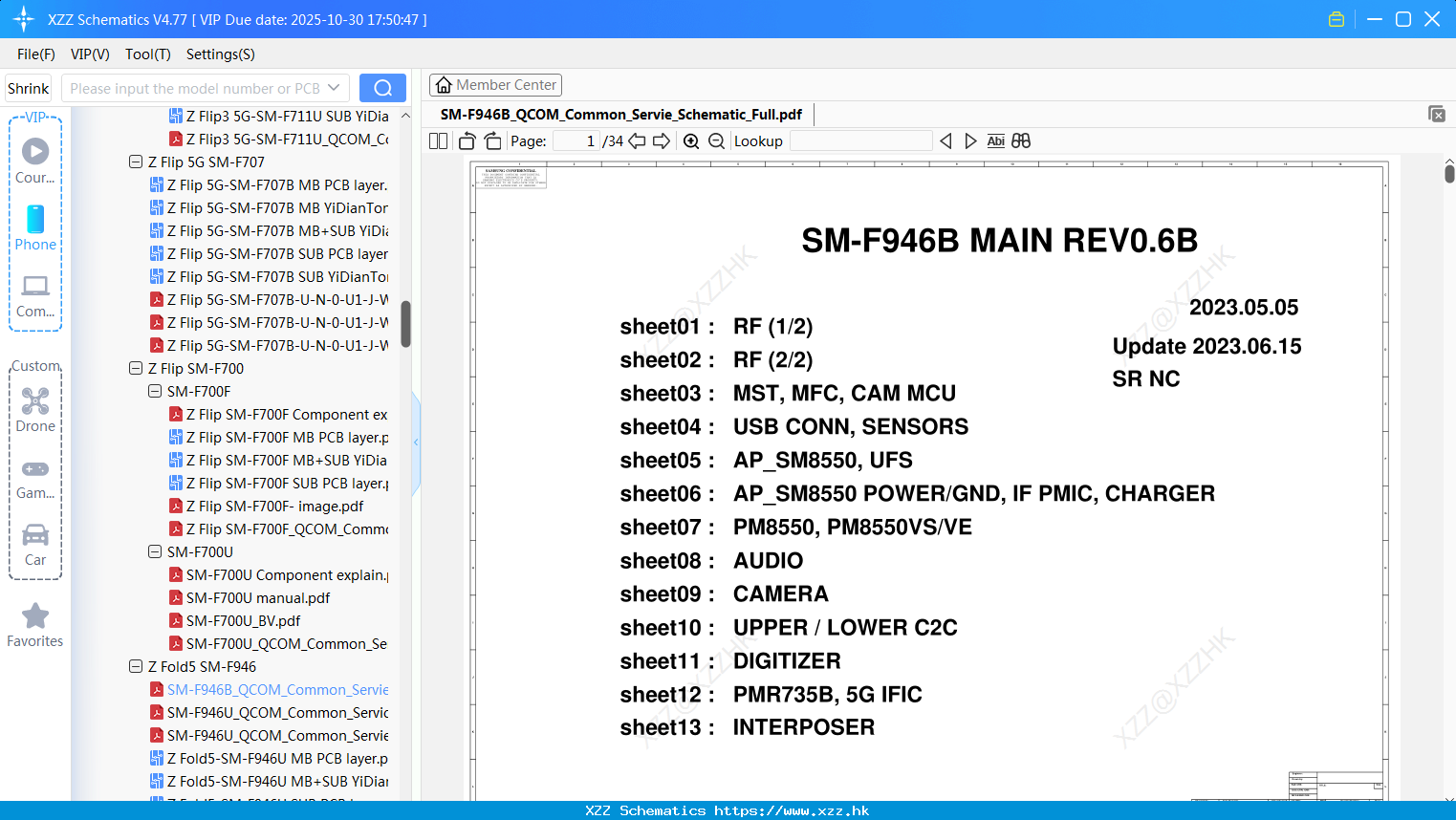The width and height of the screenshot is (1456, 820).
Task: Collapse Z Flip 5G SM-F707 folder
Action: [136, 162]
